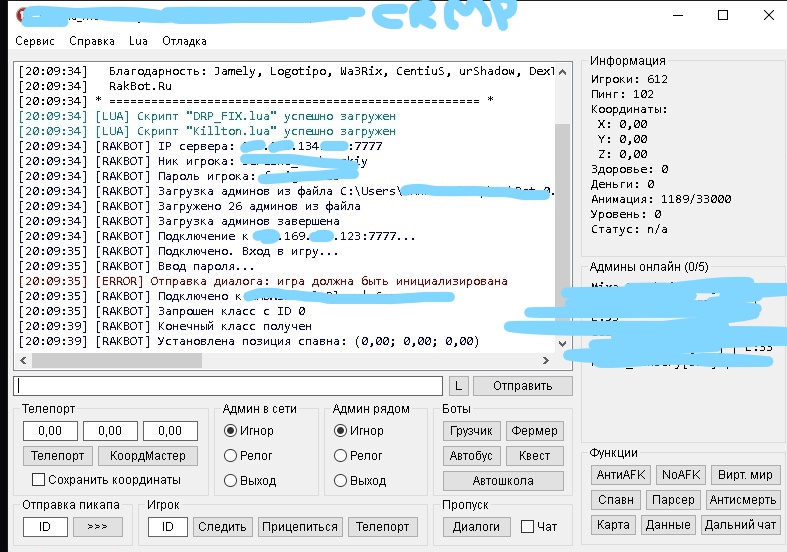Image resolution: width=787 pixels, height=552 pixels.
Task: Click the Телепорт button in the Телепорт group
Action: click(56, 456)
